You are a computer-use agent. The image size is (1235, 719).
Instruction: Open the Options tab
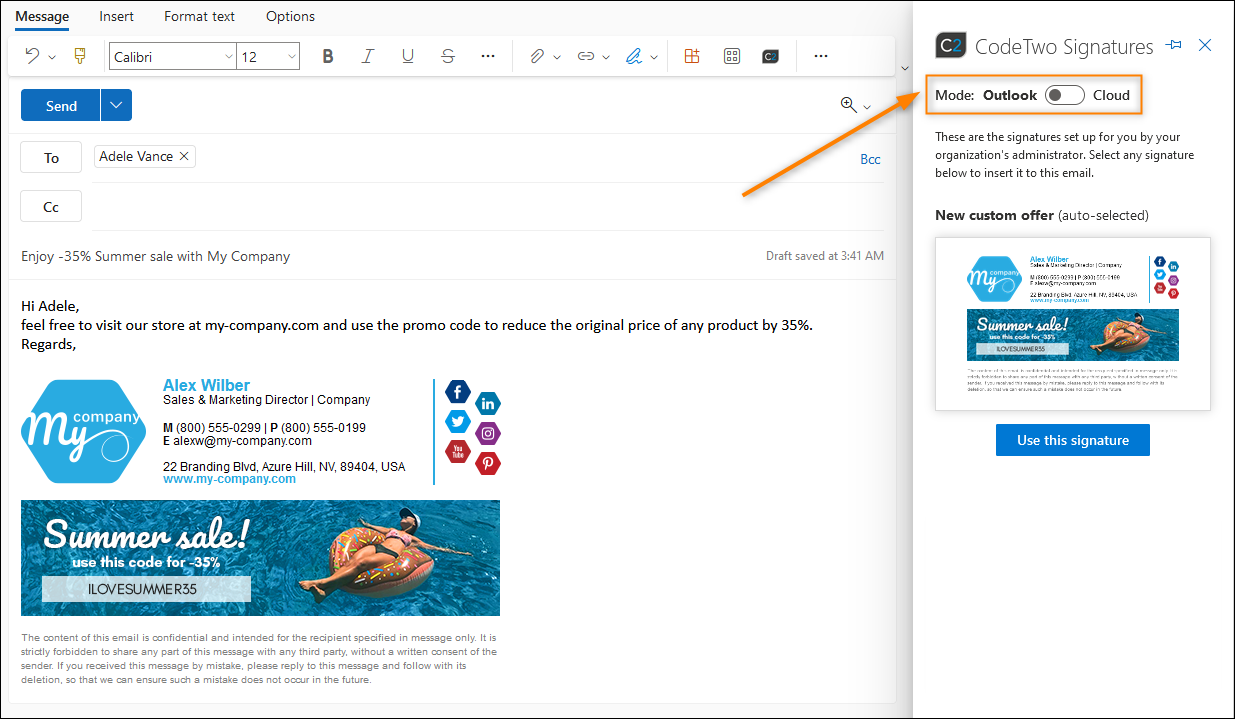point(290,16)
